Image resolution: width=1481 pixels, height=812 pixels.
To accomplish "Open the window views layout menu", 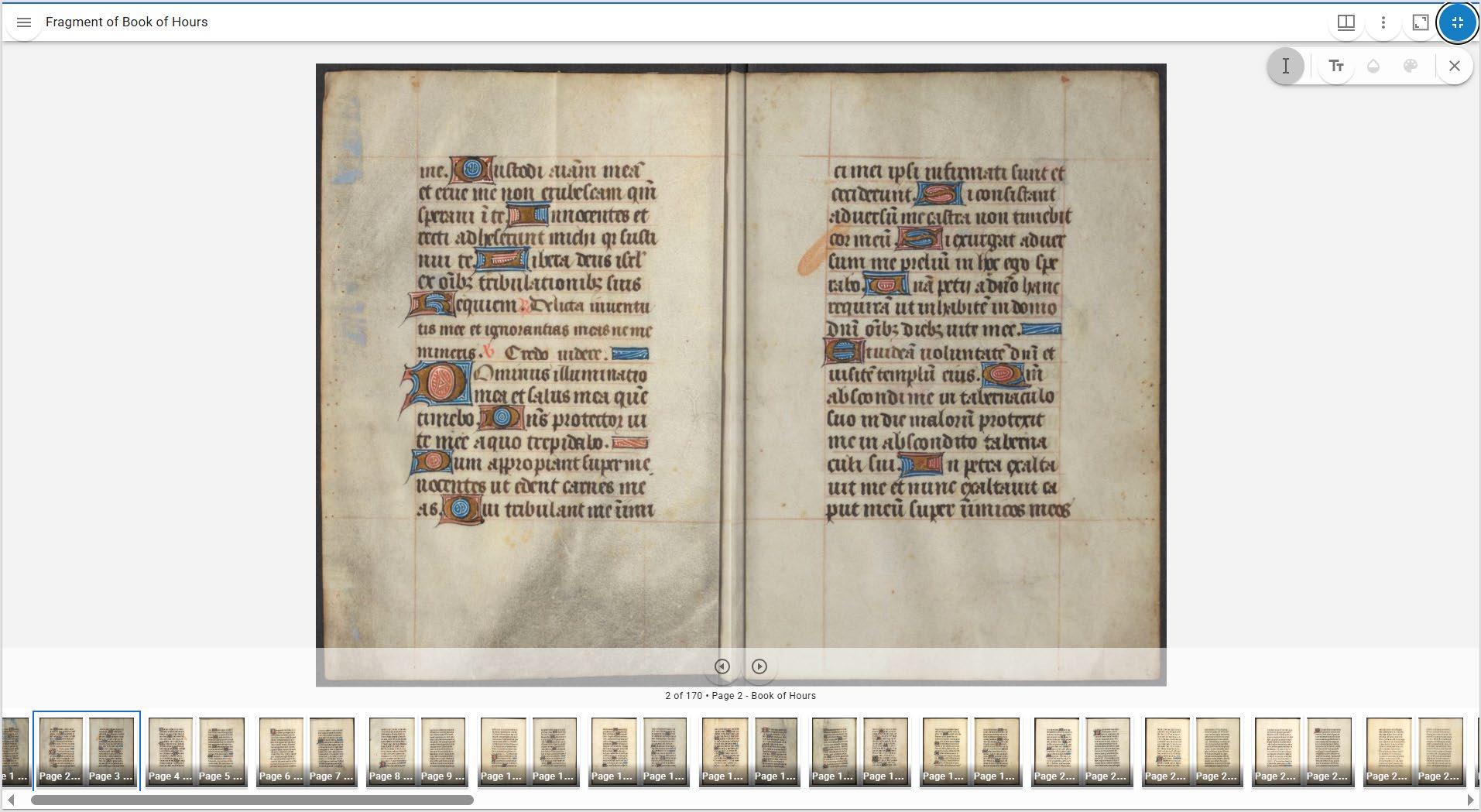I will click(x=1346, y=22).
